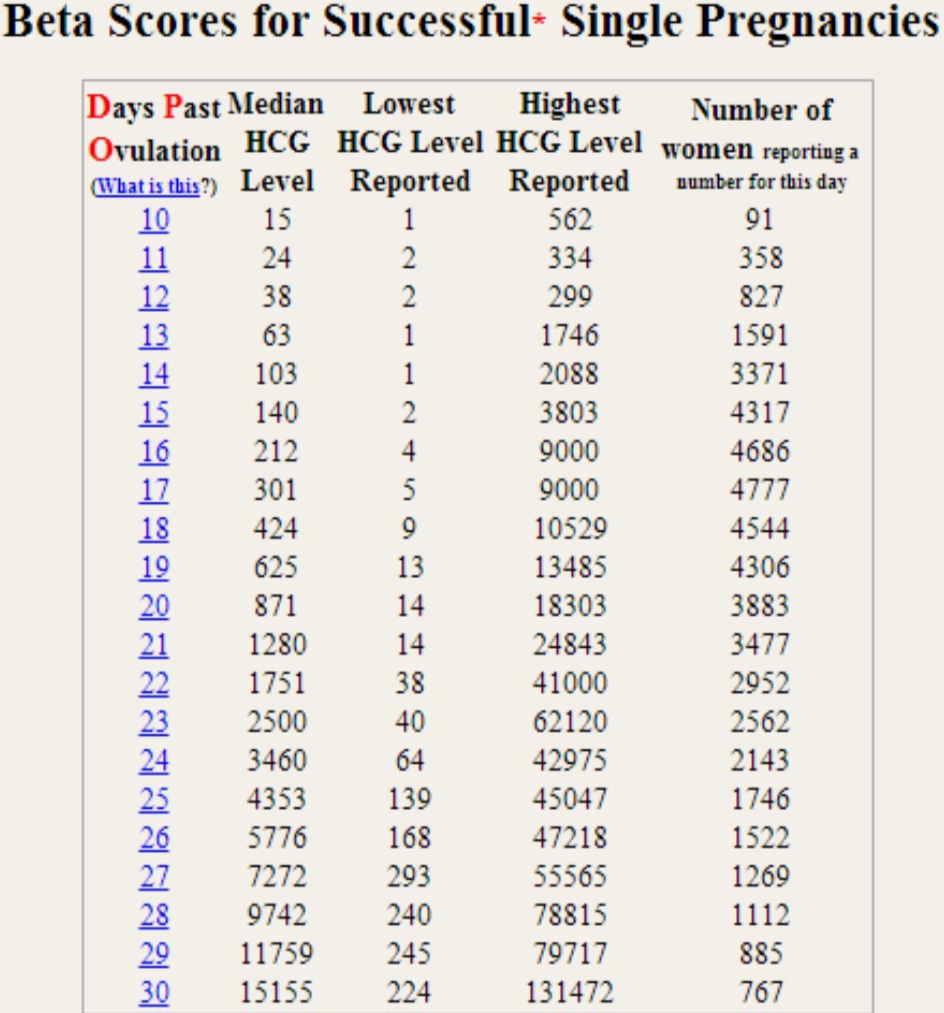
Task: Open the day 21 link
Action: 154,645
